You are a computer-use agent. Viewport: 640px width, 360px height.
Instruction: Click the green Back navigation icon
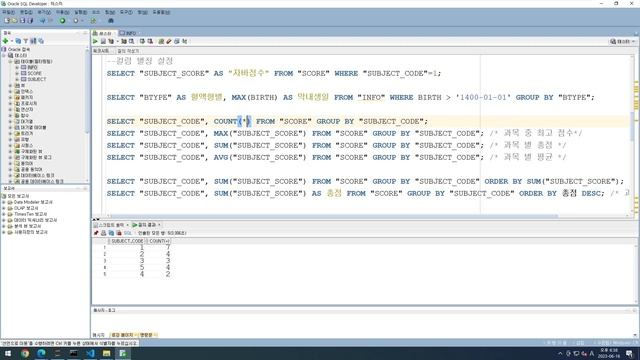(x=62, y=20)
